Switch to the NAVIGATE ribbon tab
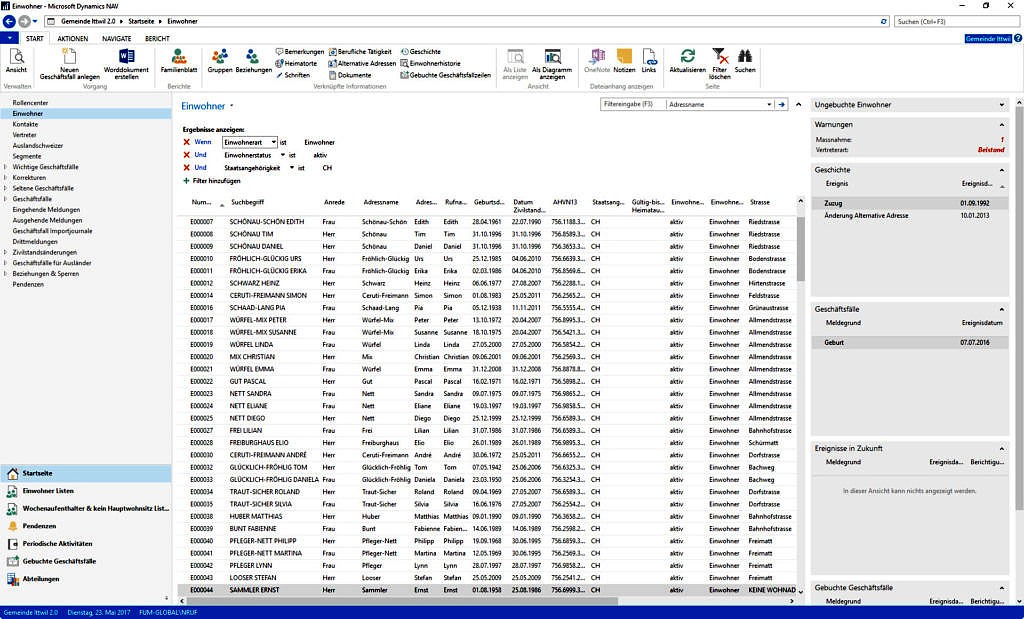Screen dimensions: 1024x619 (x=116, y=39)
